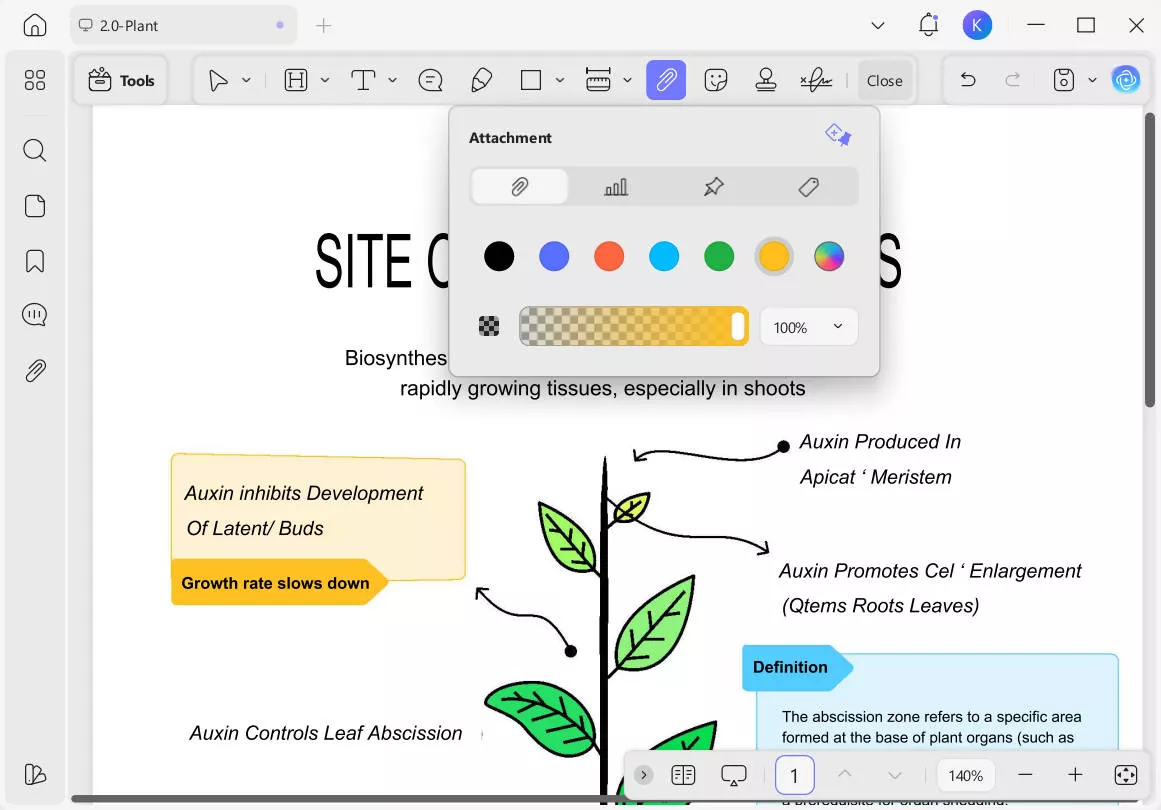Open the Signature tool
1161x810 pixels.
(816, 80)
